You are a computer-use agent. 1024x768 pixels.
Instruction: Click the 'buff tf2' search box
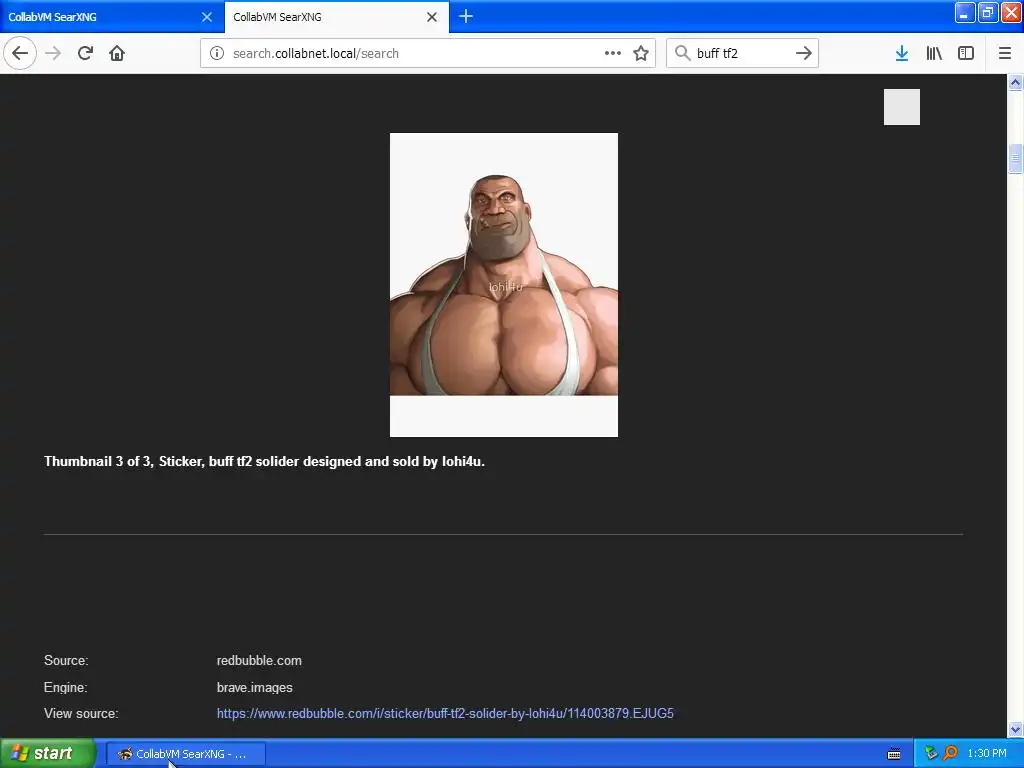coord(743,54)
